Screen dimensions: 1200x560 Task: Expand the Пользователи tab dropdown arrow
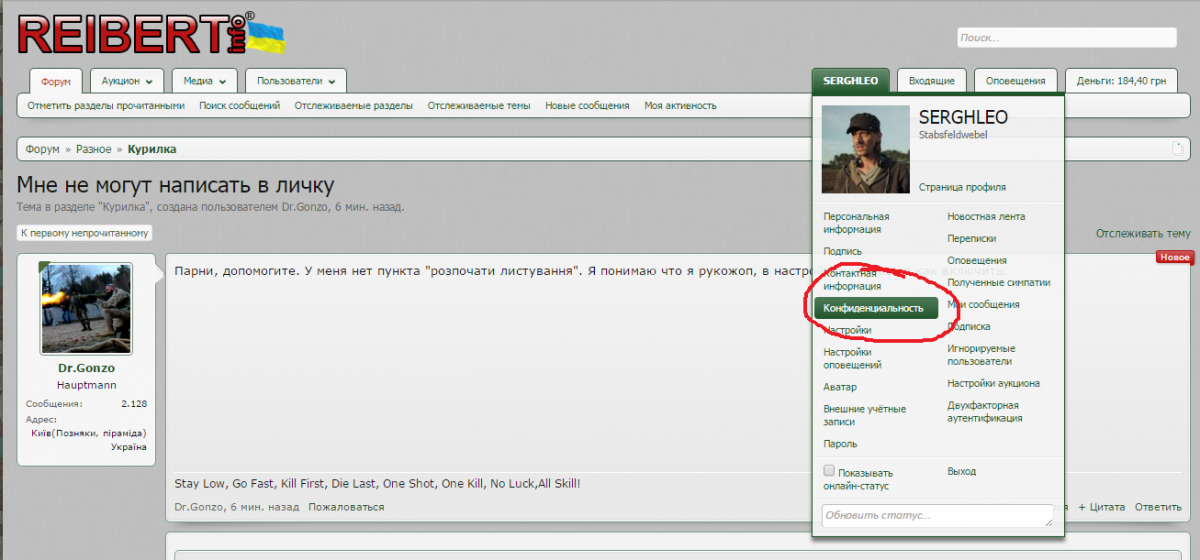pyautogui.click(x=331, y=82)
